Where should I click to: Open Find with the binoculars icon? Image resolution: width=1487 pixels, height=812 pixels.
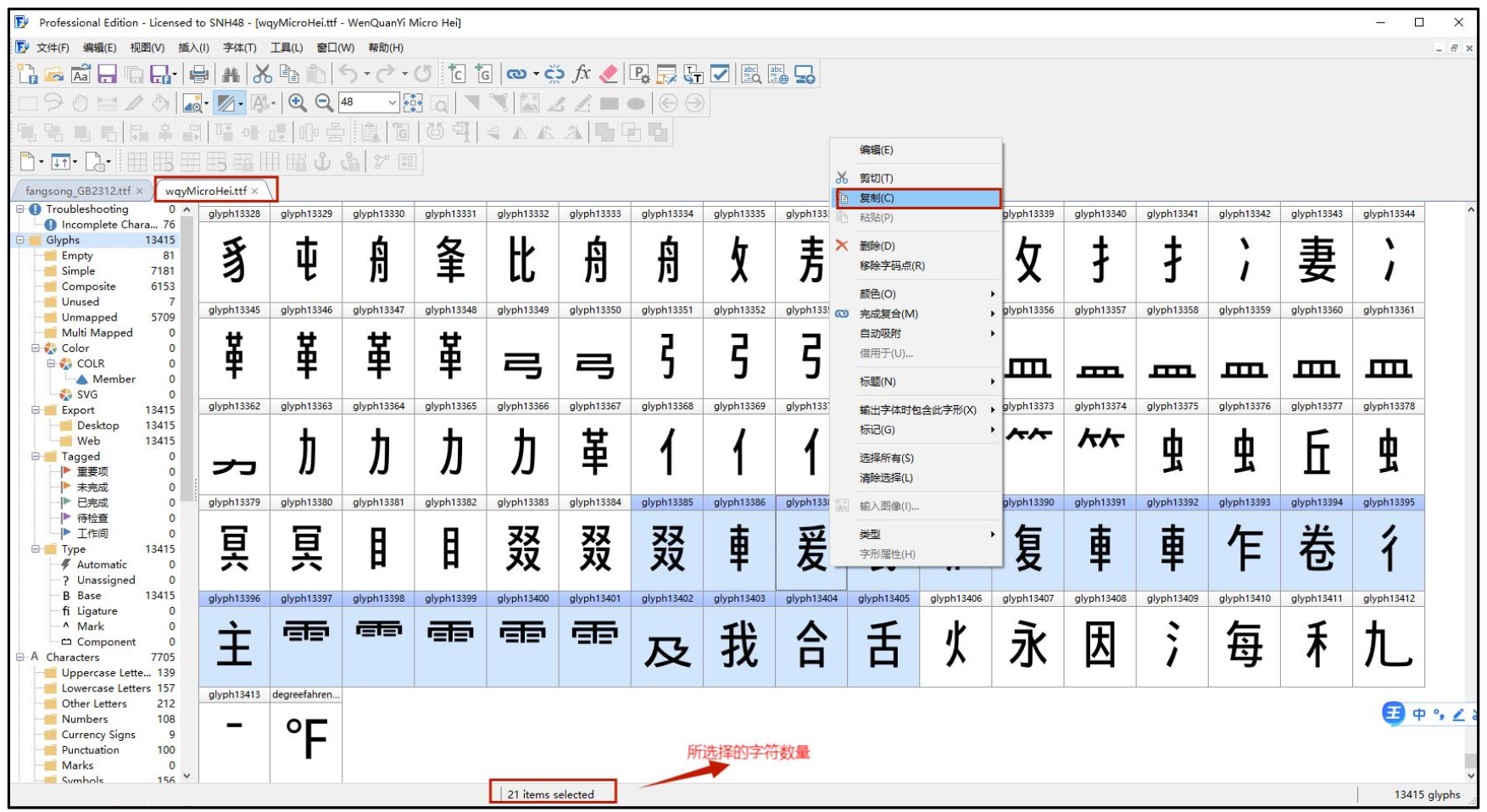[231, 75]
